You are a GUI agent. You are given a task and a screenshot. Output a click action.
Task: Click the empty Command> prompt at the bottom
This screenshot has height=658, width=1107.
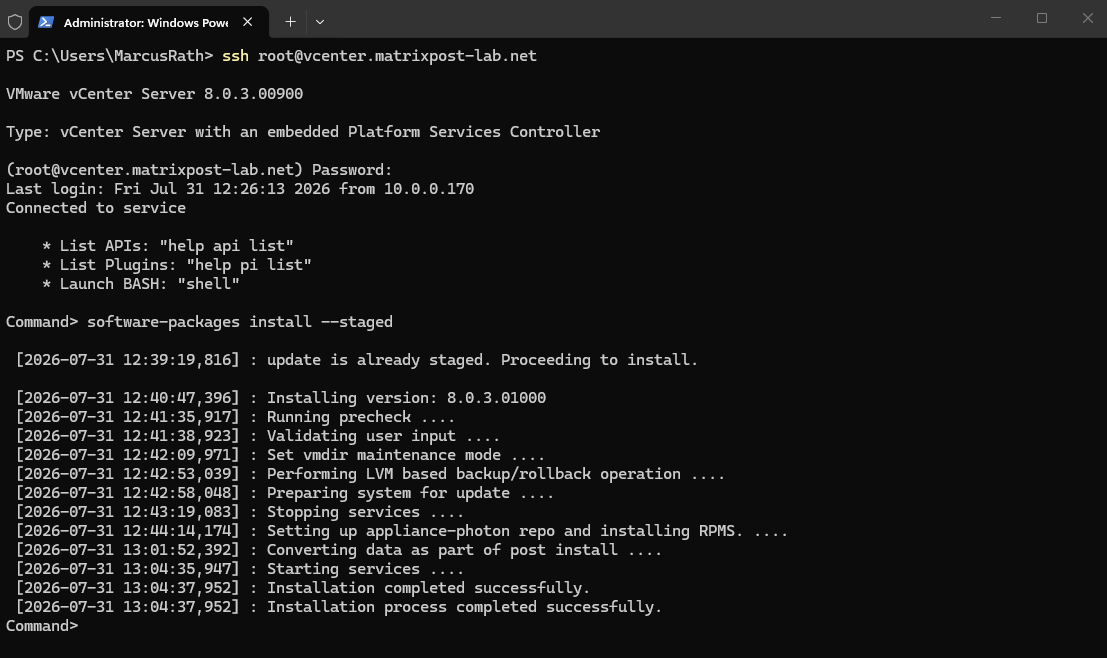click(42, 626)
